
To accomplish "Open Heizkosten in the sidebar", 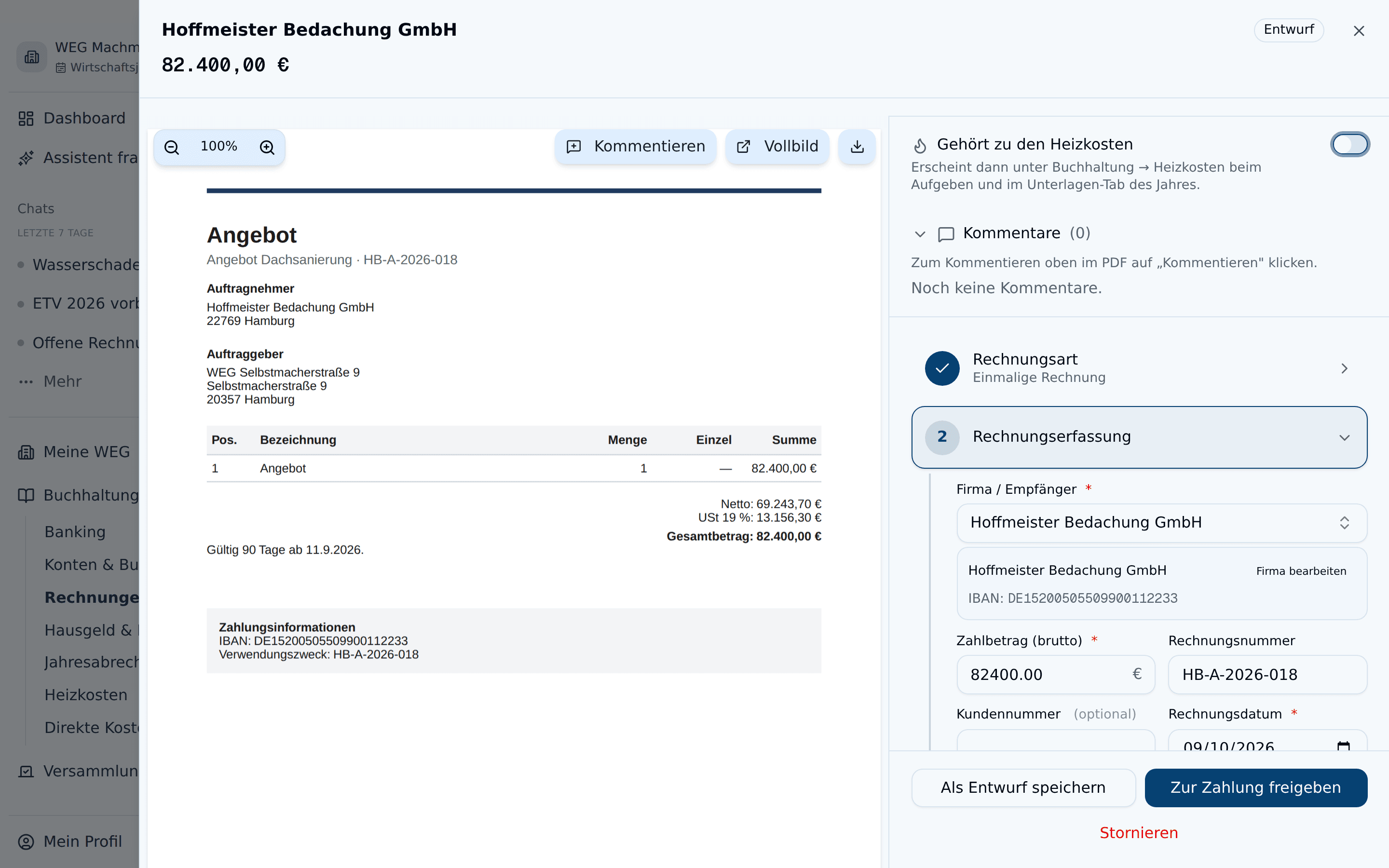I will [86, 695].
